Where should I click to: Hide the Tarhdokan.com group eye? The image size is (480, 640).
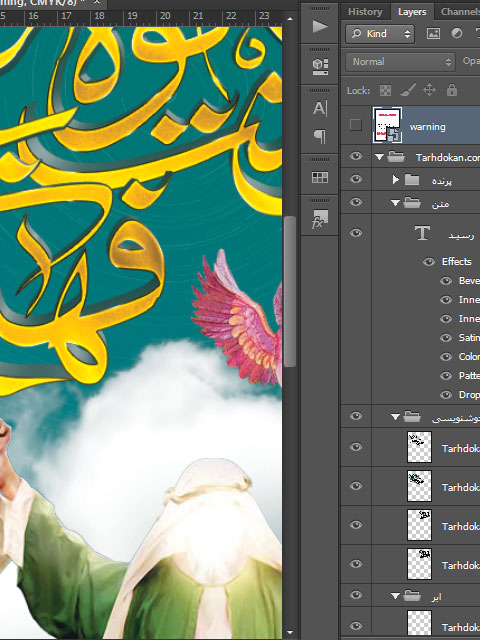coord(356,156)
